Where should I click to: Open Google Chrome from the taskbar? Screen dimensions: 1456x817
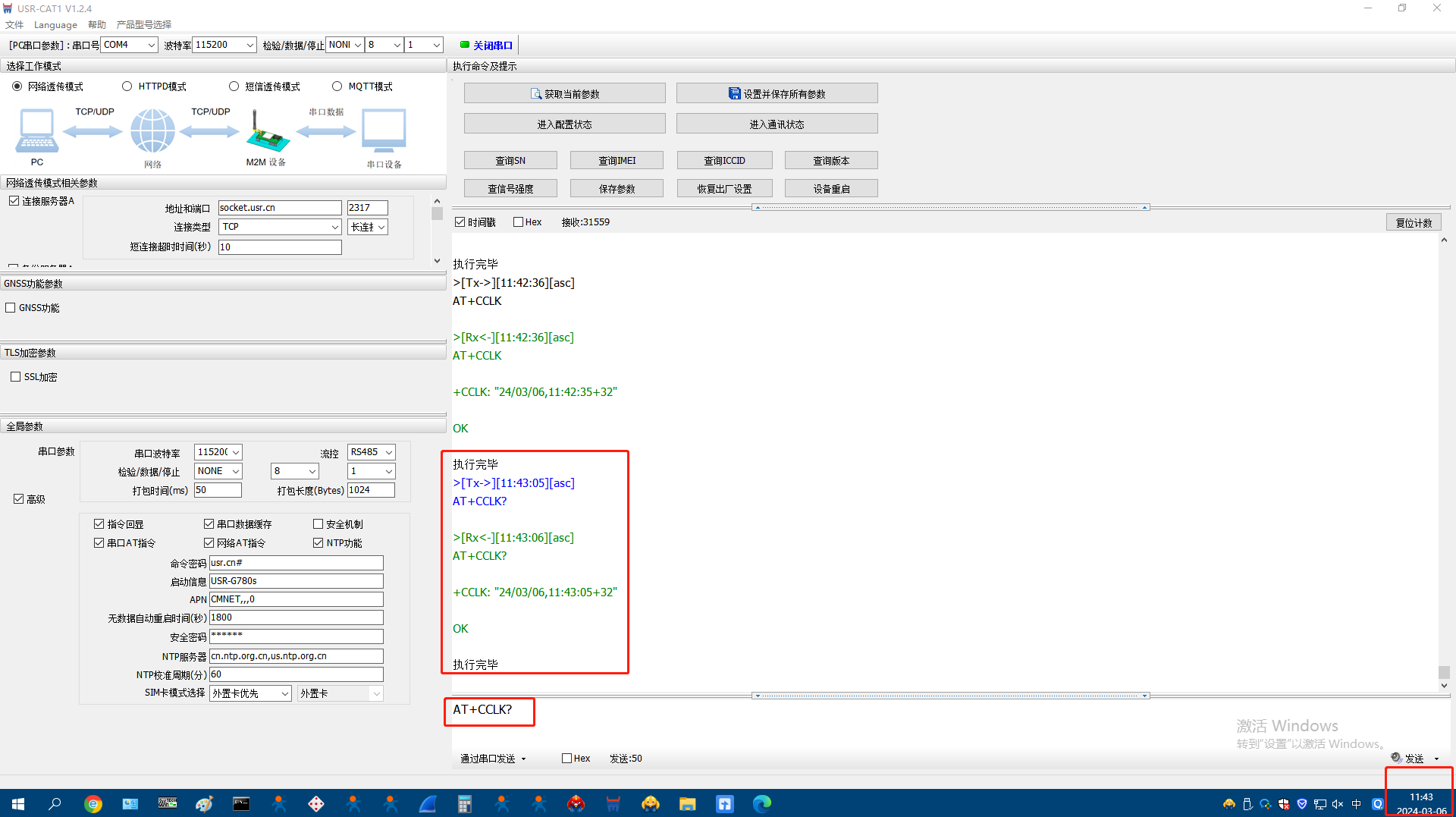click(x=93, y=804)
